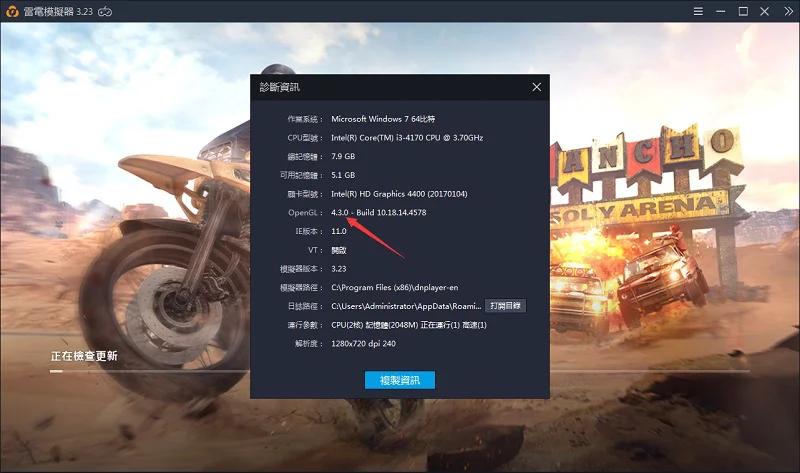Select the OpenGL value 4.3.0 - Build 10.18.14.4578
800x473 pixels.
coord(379,212)
